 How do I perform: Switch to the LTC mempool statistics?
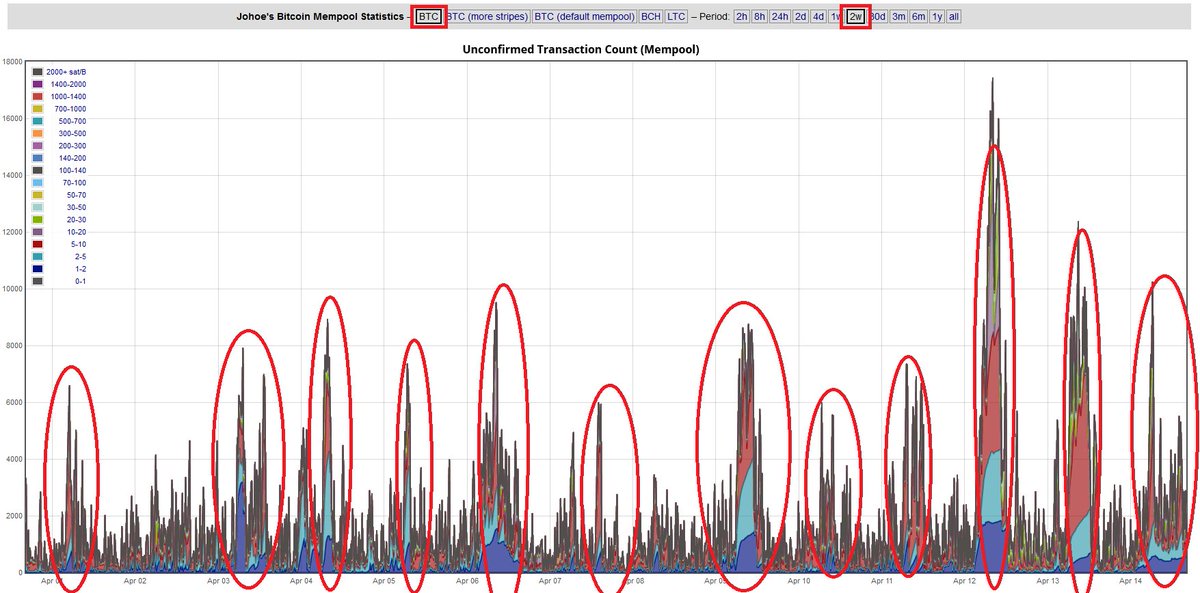click(676, 17)
